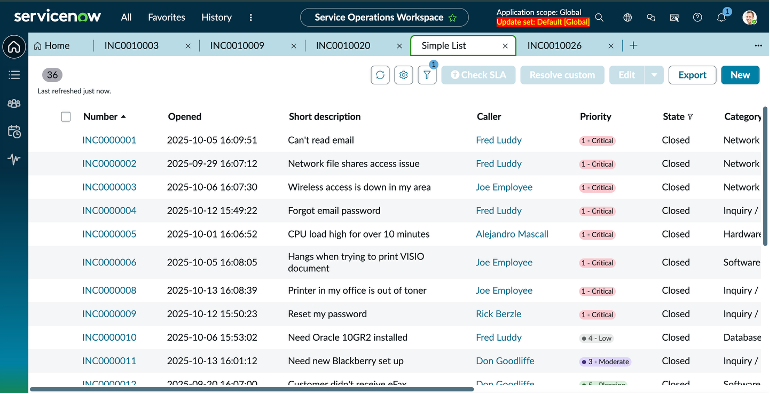Open tab overflow ellipsis menu
The image size is (770, 394).
tap(758, 46)
